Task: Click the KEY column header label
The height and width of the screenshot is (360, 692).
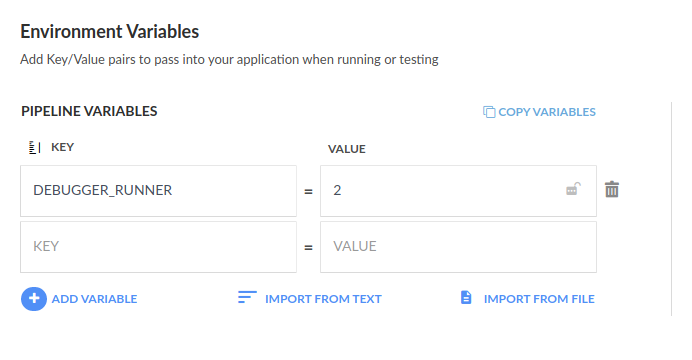Action: tap(63, 147)
